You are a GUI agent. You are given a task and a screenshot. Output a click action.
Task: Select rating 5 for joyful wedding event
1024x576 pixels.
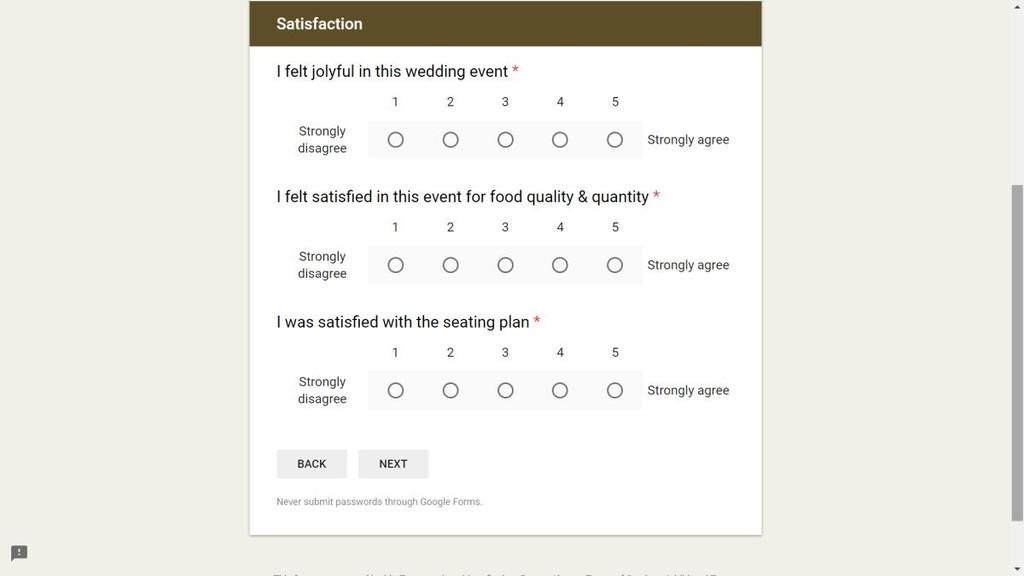click(615, 140)
